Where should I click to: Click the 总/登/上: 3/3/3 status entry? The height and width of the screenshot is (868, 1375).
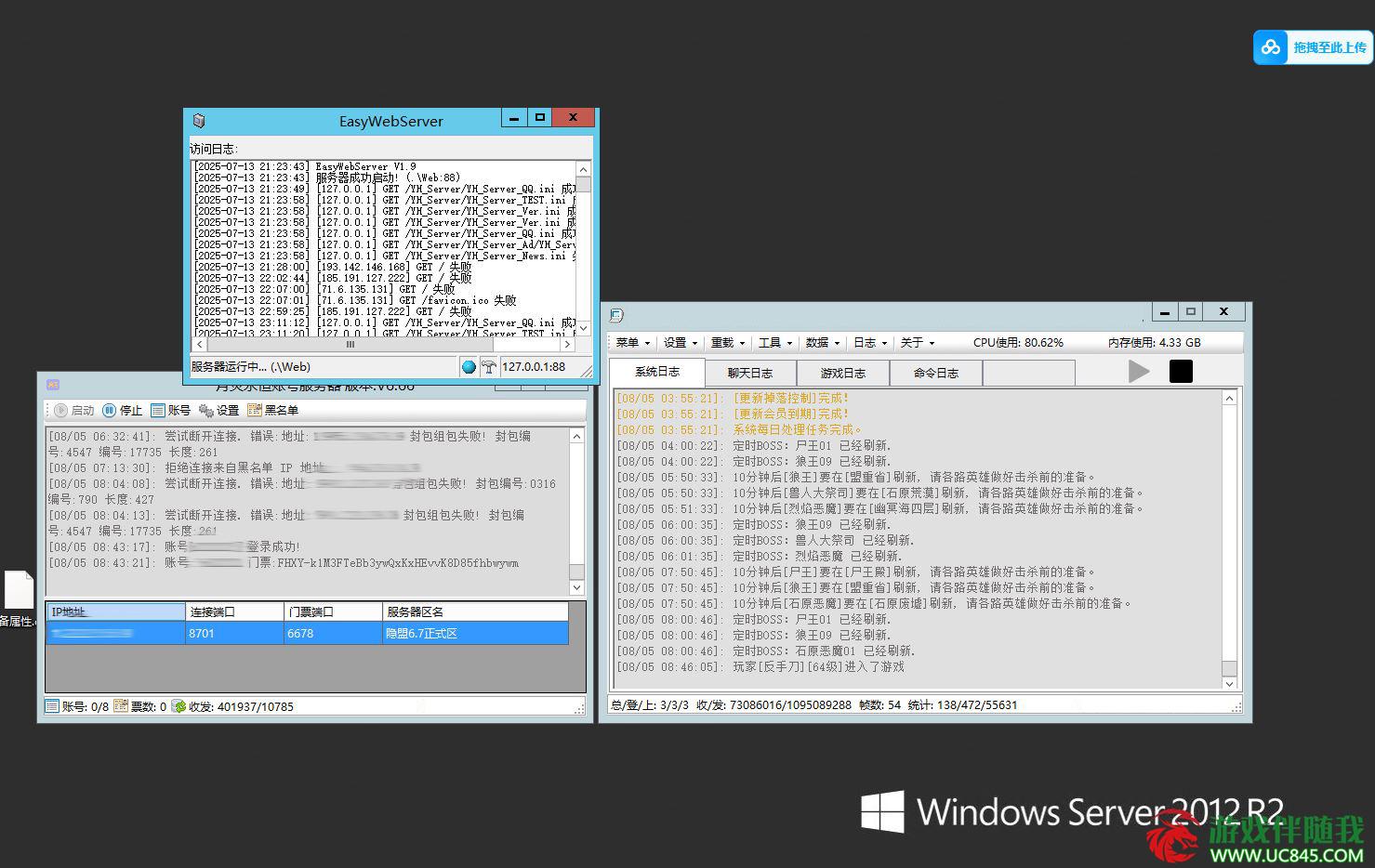tap(650, 705)
